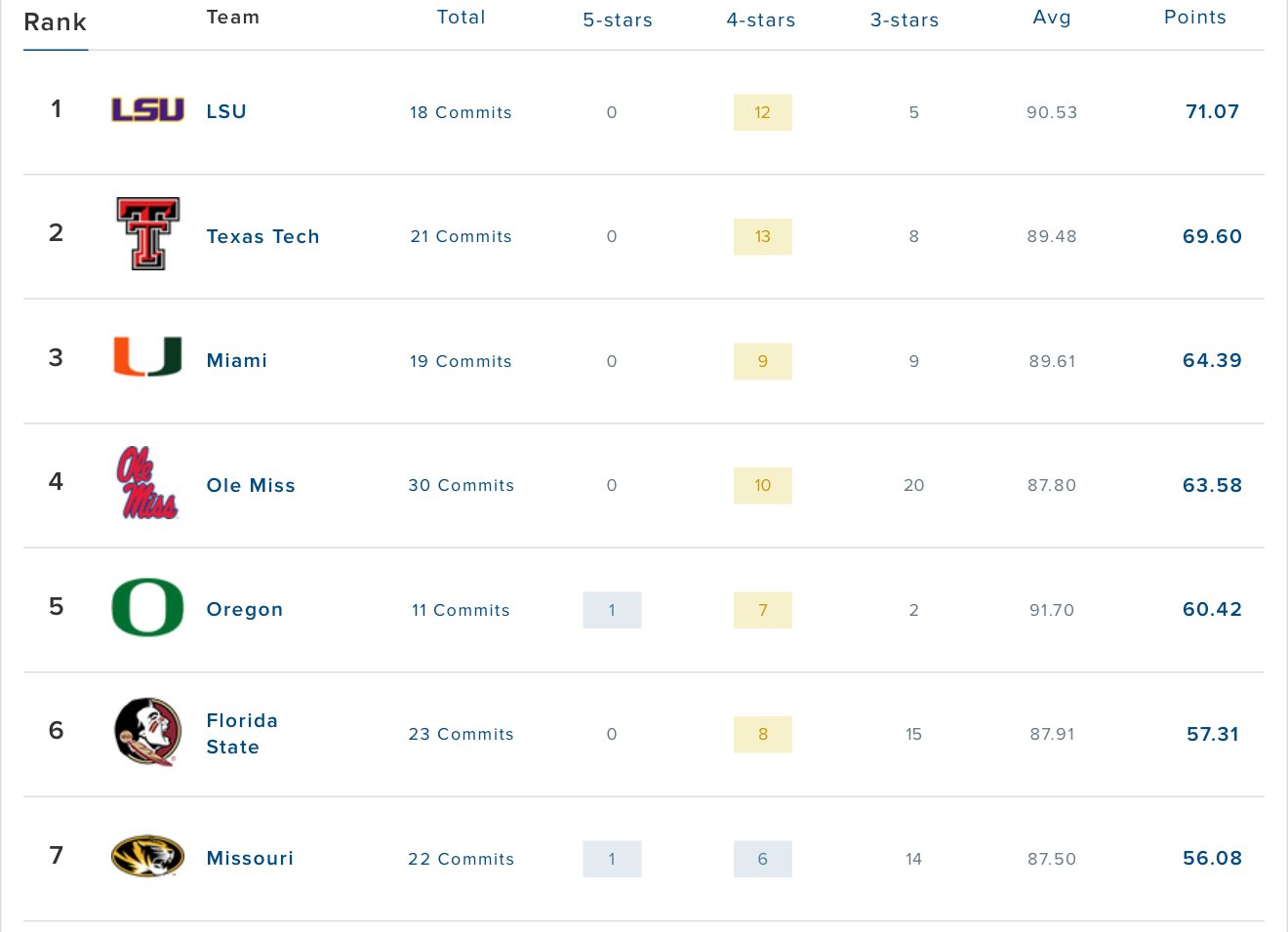Sort by Avg column header
This screenshot has height=932, width=1288.
coord(1052,18)
